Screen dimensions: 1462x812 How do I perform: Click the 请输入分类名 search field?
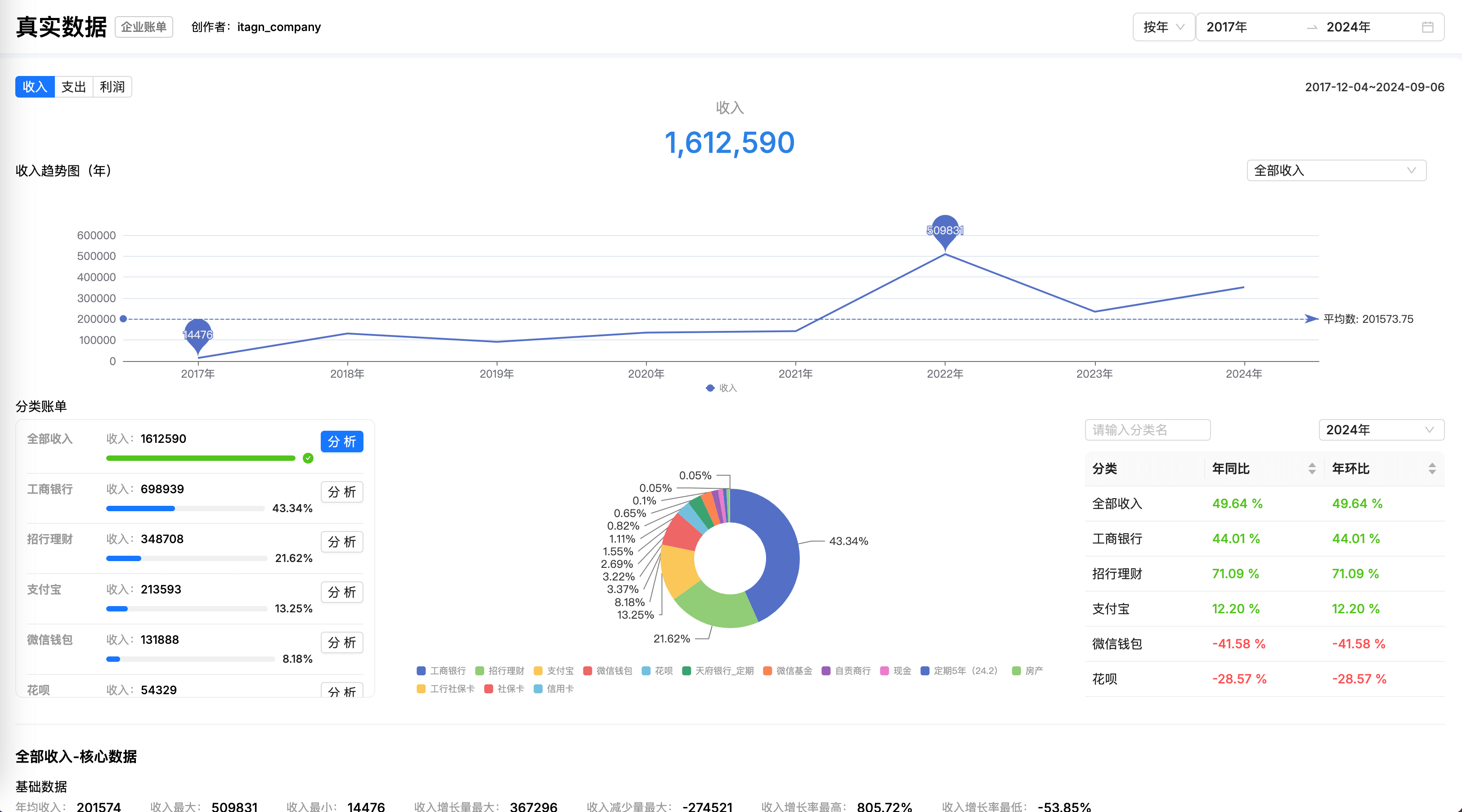tap(1148, 429)
